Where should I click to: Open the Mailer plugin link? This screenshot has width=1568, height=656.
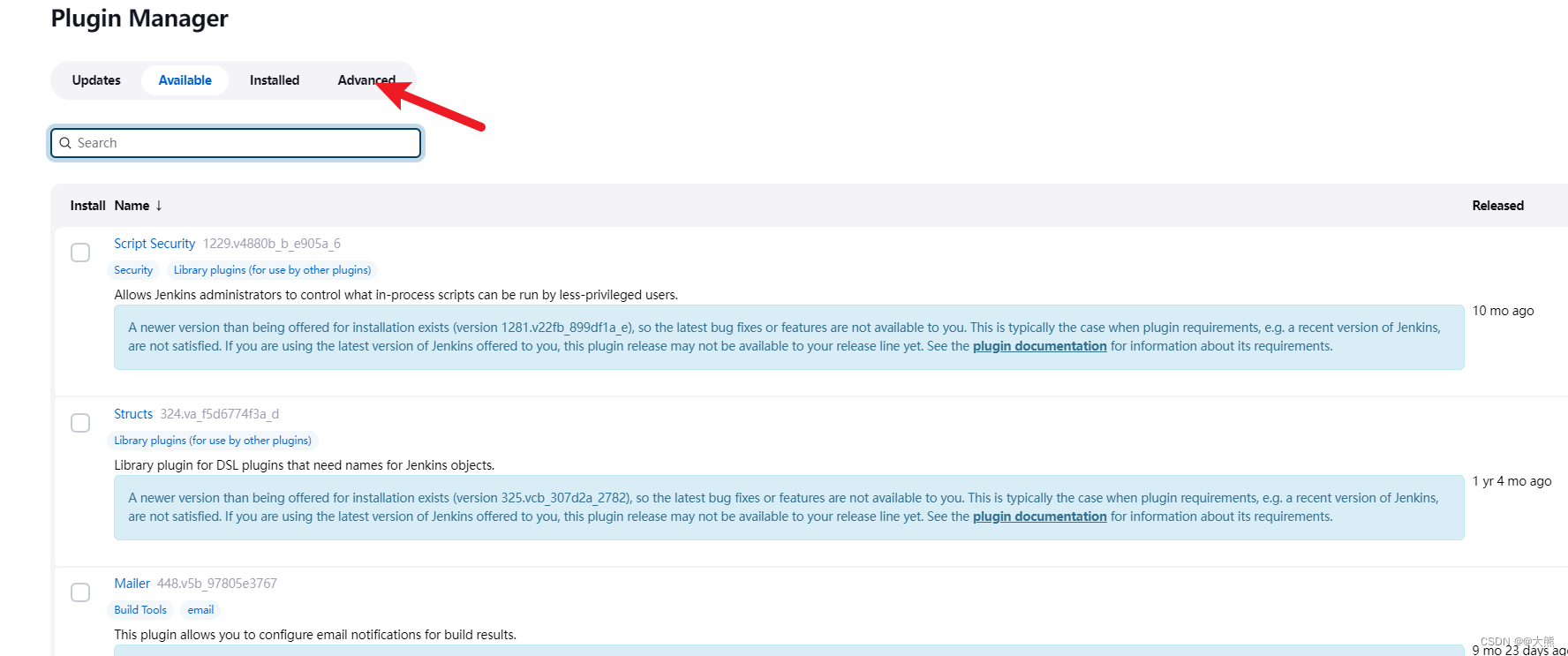[132, 584]
